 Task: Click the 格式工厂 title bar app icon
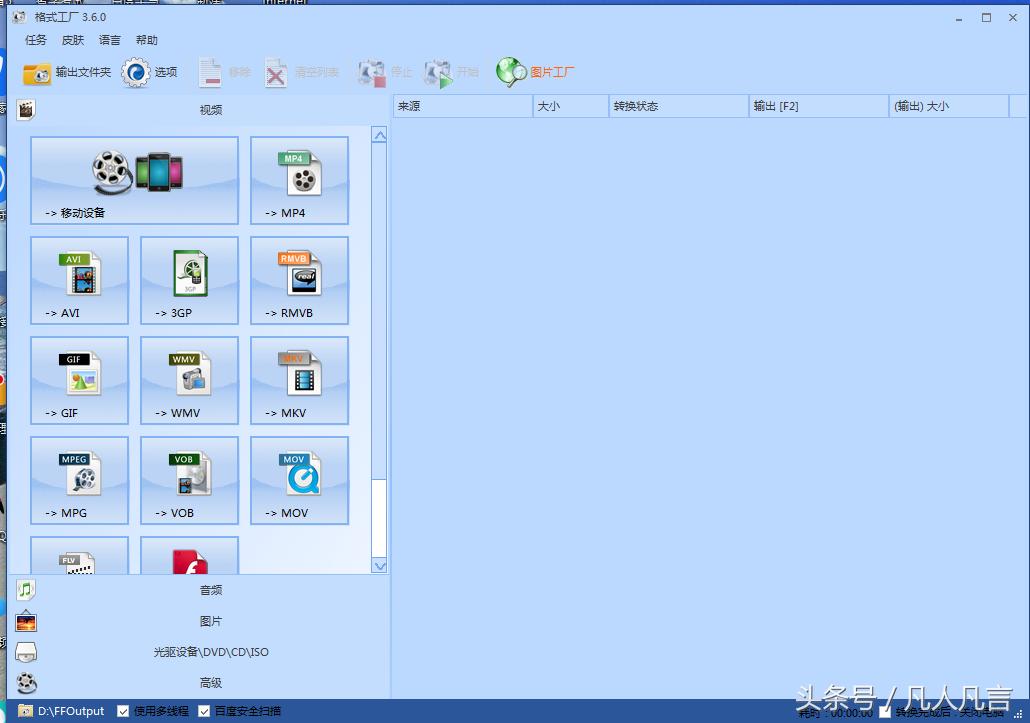(19, 17)
